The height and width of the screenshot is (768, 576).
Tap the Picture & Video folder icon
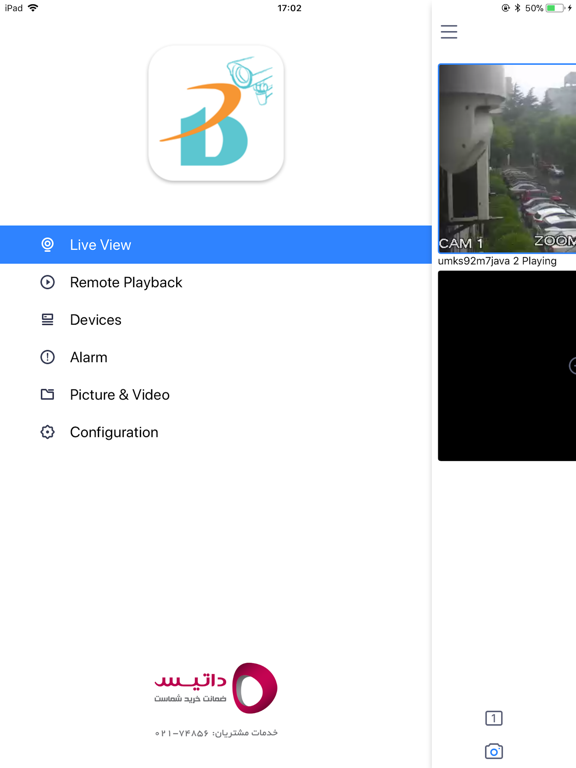tap(48, 394)
